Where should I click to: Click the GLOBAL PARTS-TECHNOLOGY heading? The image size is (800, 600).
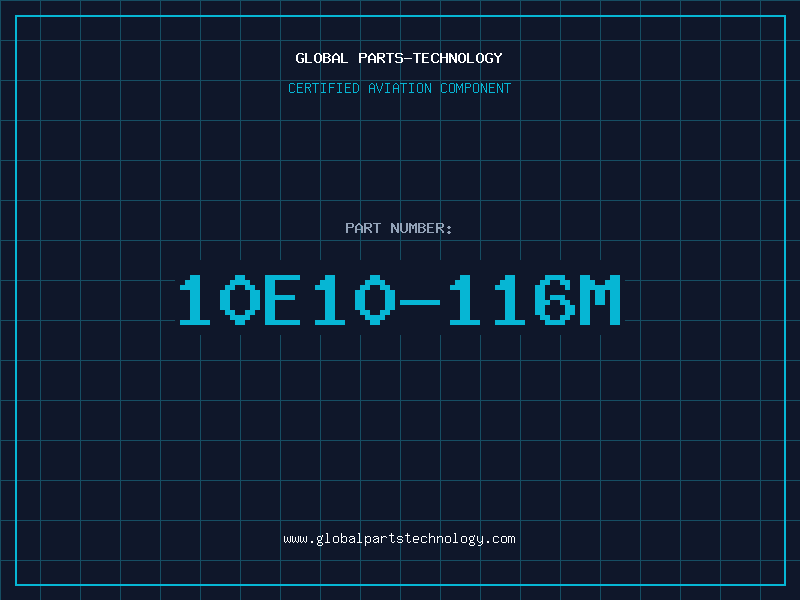click(x=399, y=58)
